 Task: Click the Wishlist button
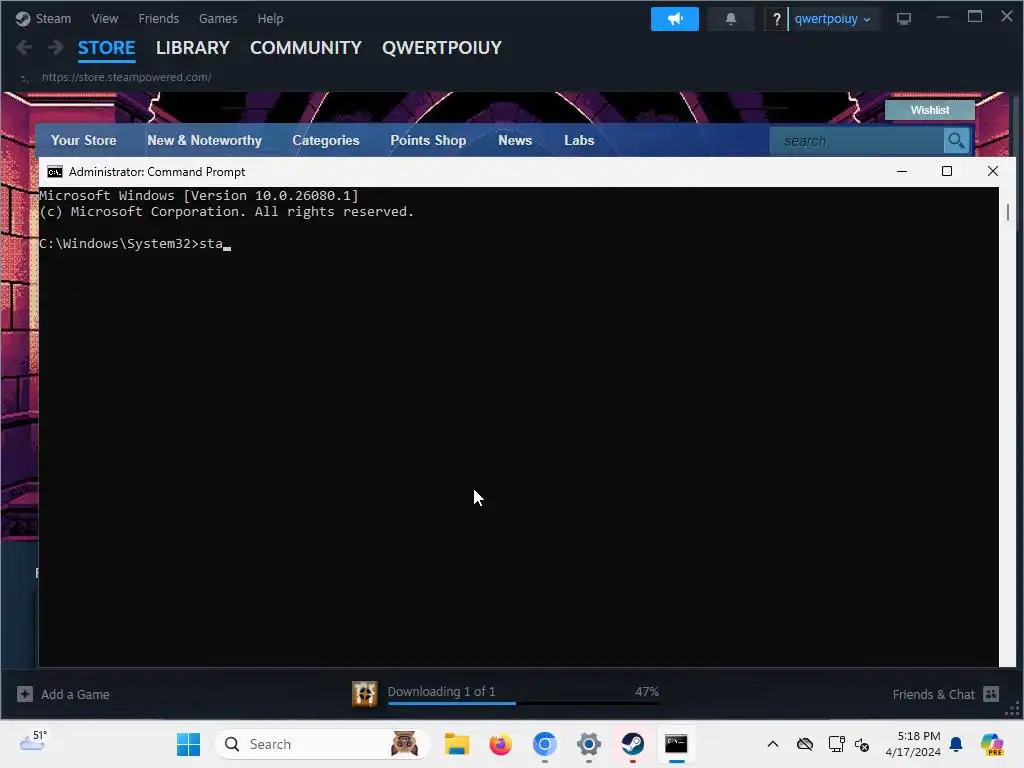[930, 110]
